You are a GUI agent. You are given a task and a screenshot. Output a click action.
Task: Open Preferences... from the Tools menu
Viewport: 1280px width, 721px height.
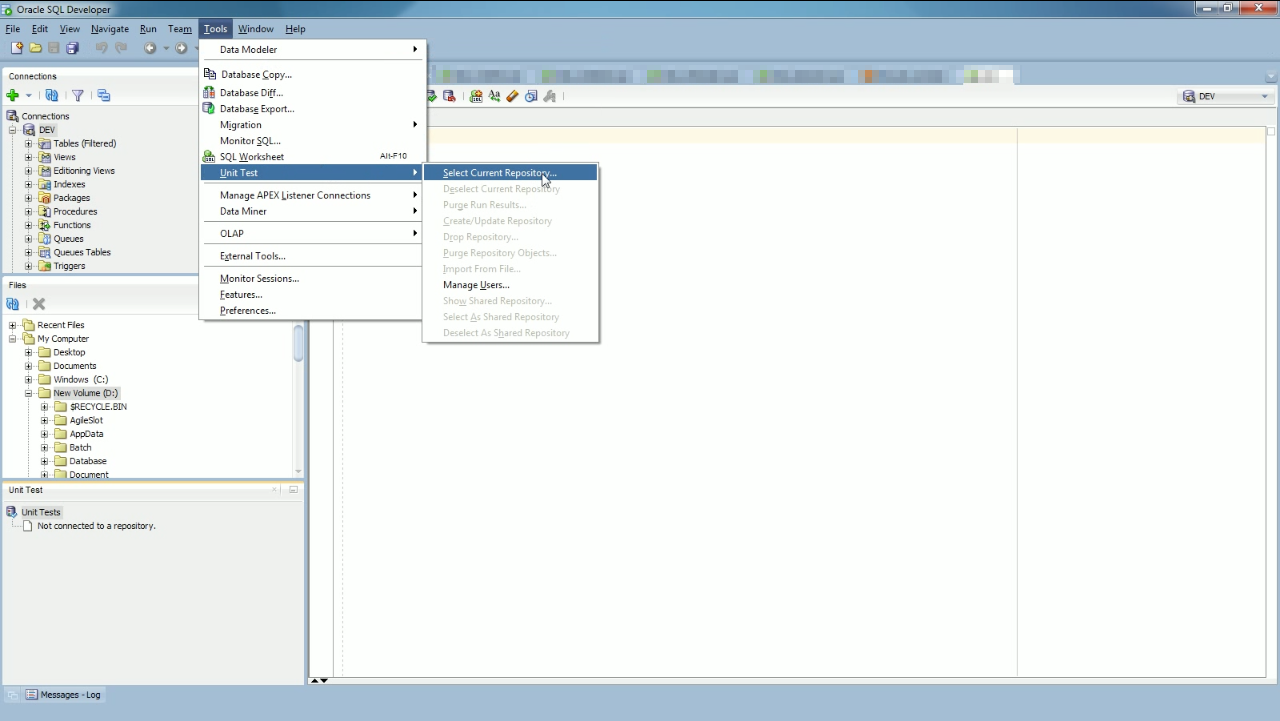tap(312, 311)
